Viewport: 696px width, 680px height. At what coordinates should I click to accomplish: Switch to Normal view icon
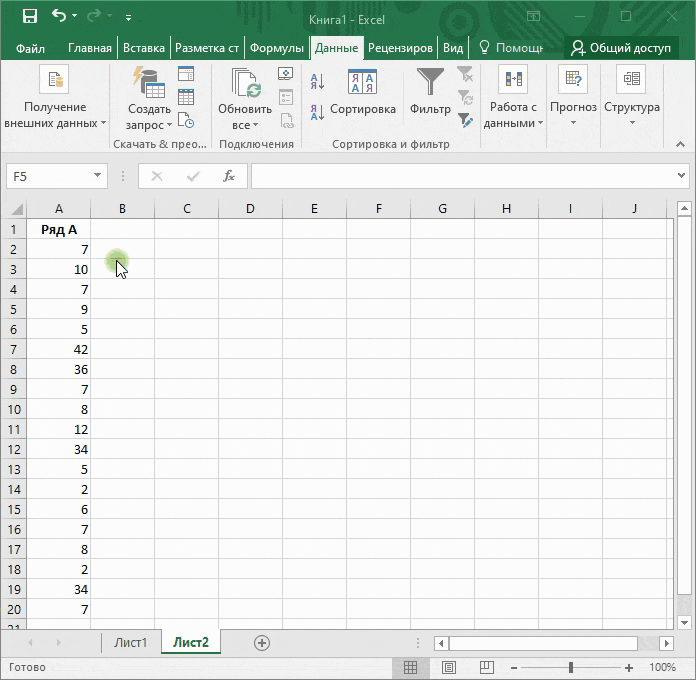(410, 667)
